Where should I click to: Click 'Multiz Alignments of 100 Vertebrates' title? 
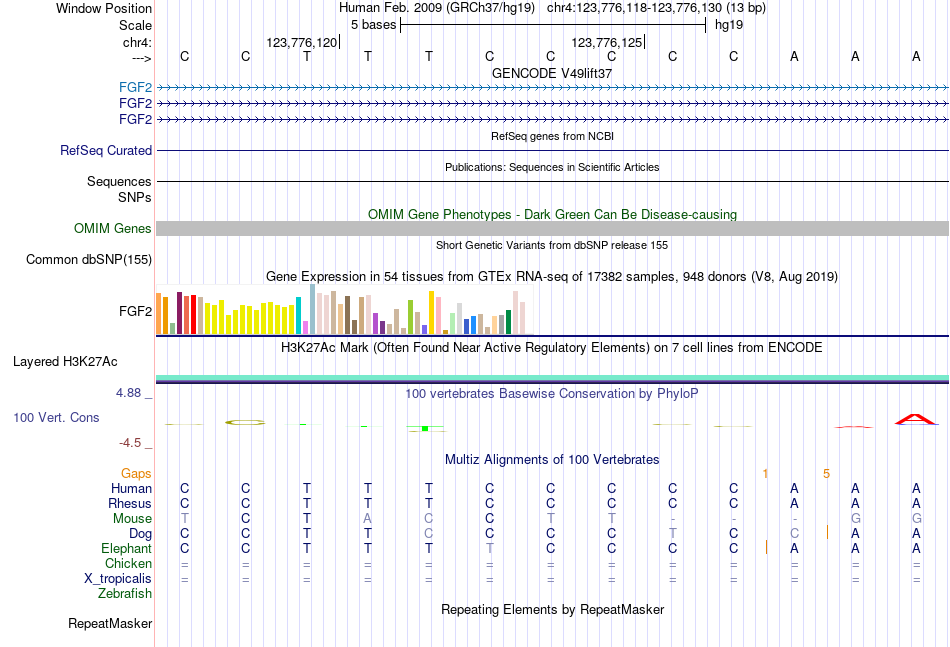(552, 460)
